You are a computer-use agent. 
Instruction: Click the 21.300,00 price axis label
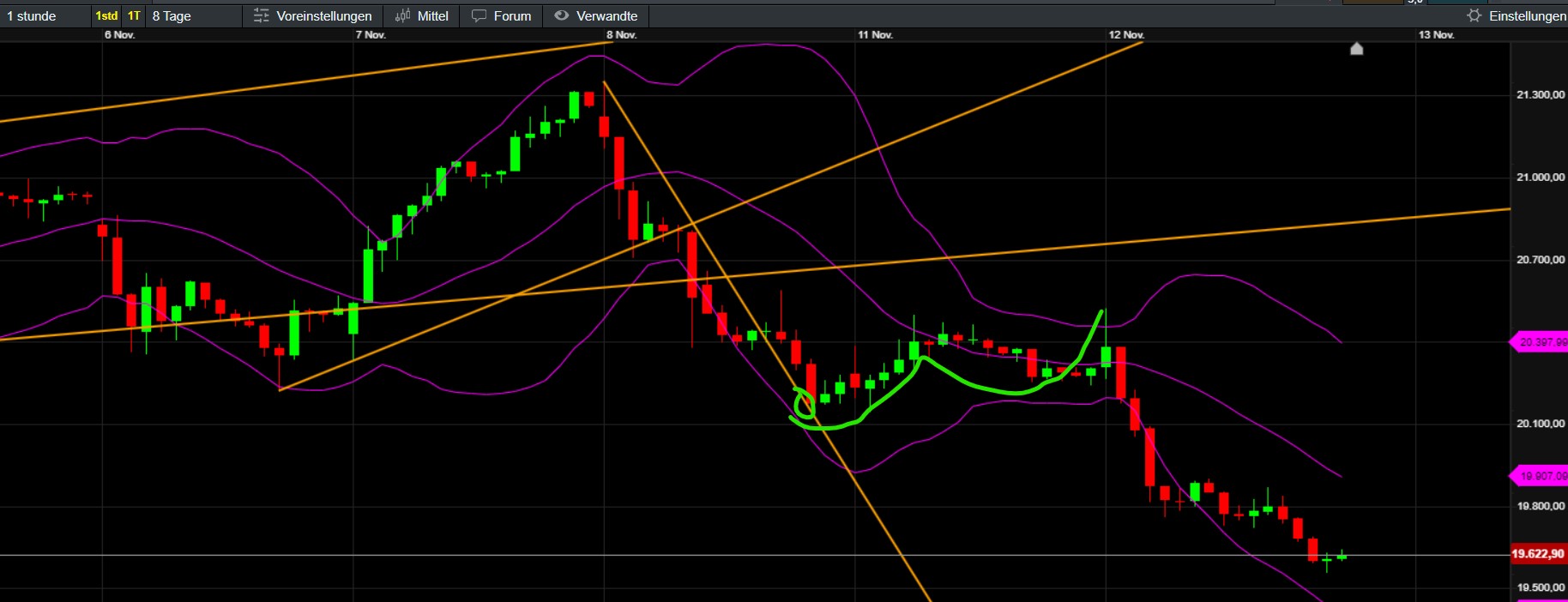pyautogui.click(x=1541, y=95)
